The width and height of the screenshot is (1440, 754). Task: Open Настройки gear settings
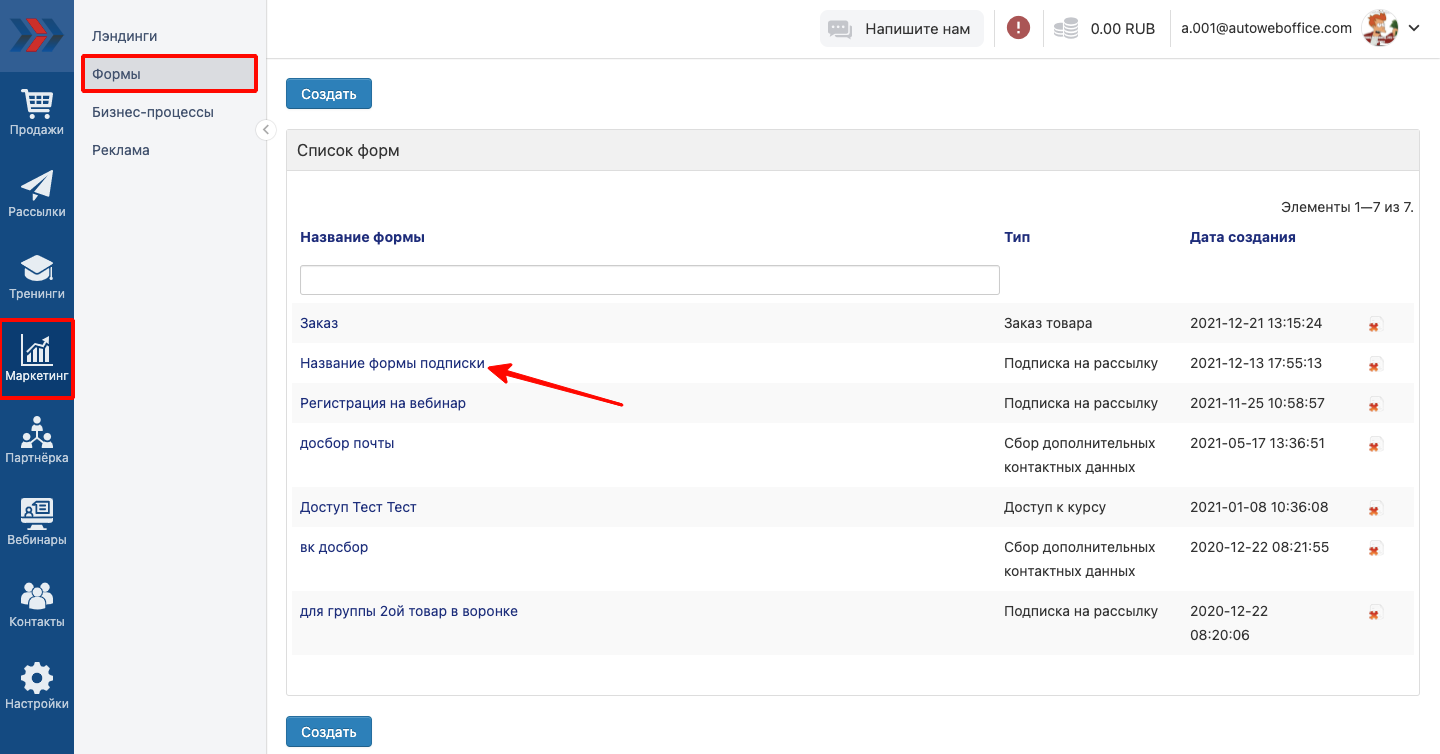[x=37, y=687]
